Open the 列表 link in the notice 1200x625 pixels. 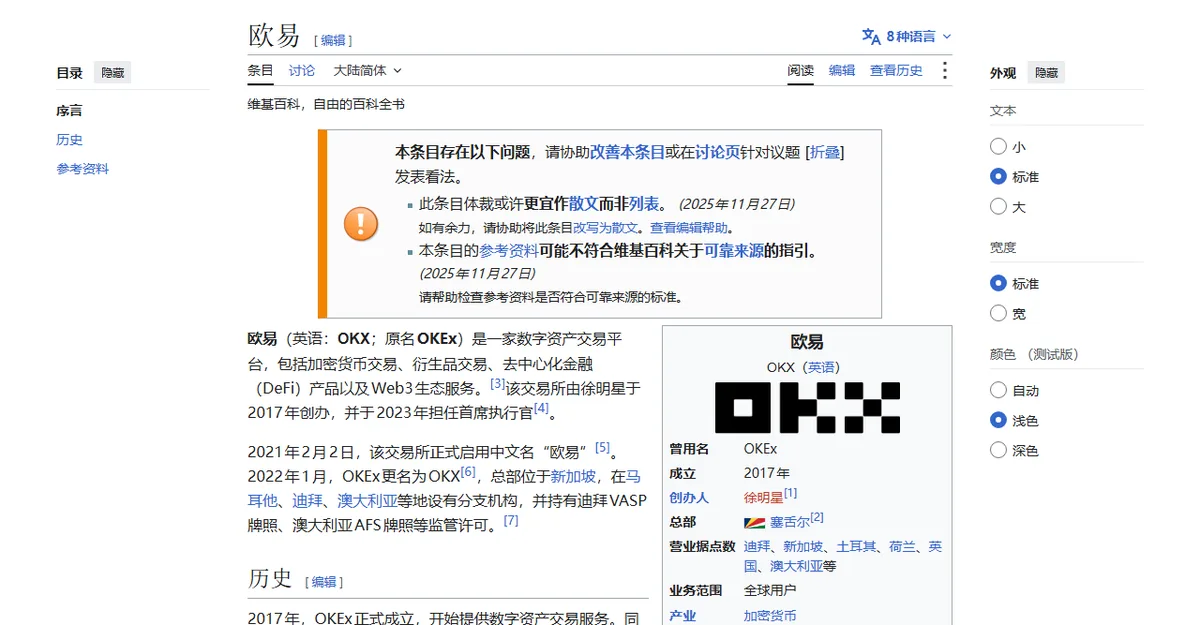click(644, 203)
